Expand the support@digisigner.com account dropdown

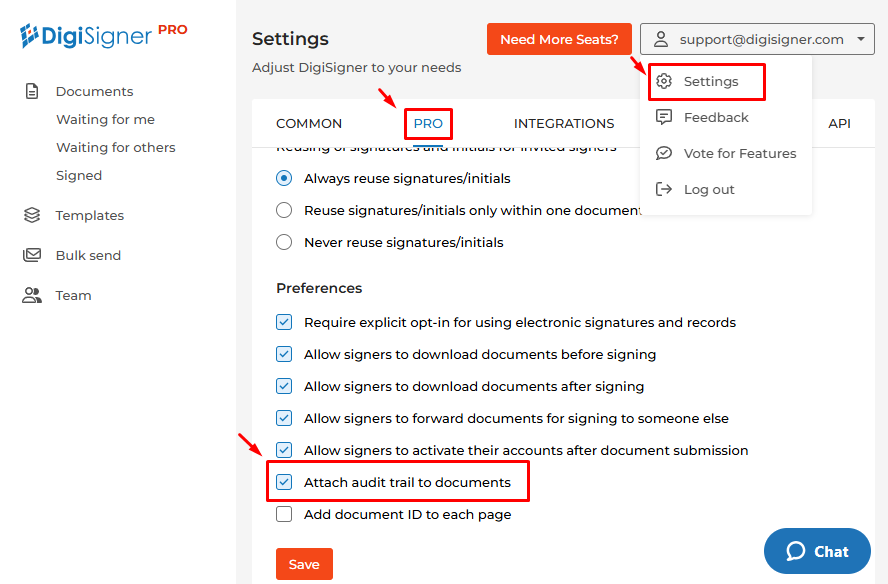pyautogui.click(x=757, y=40)
